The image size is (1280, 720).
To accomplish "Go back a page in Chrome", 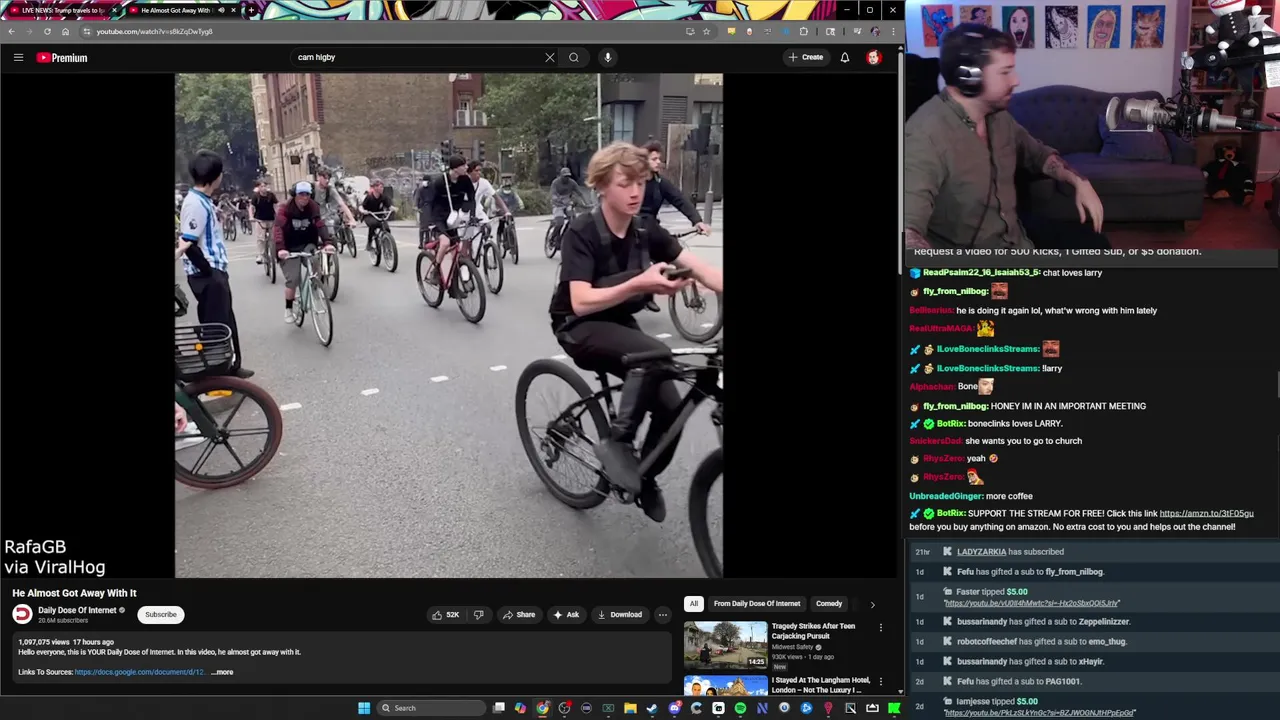I will pos(11,31).
